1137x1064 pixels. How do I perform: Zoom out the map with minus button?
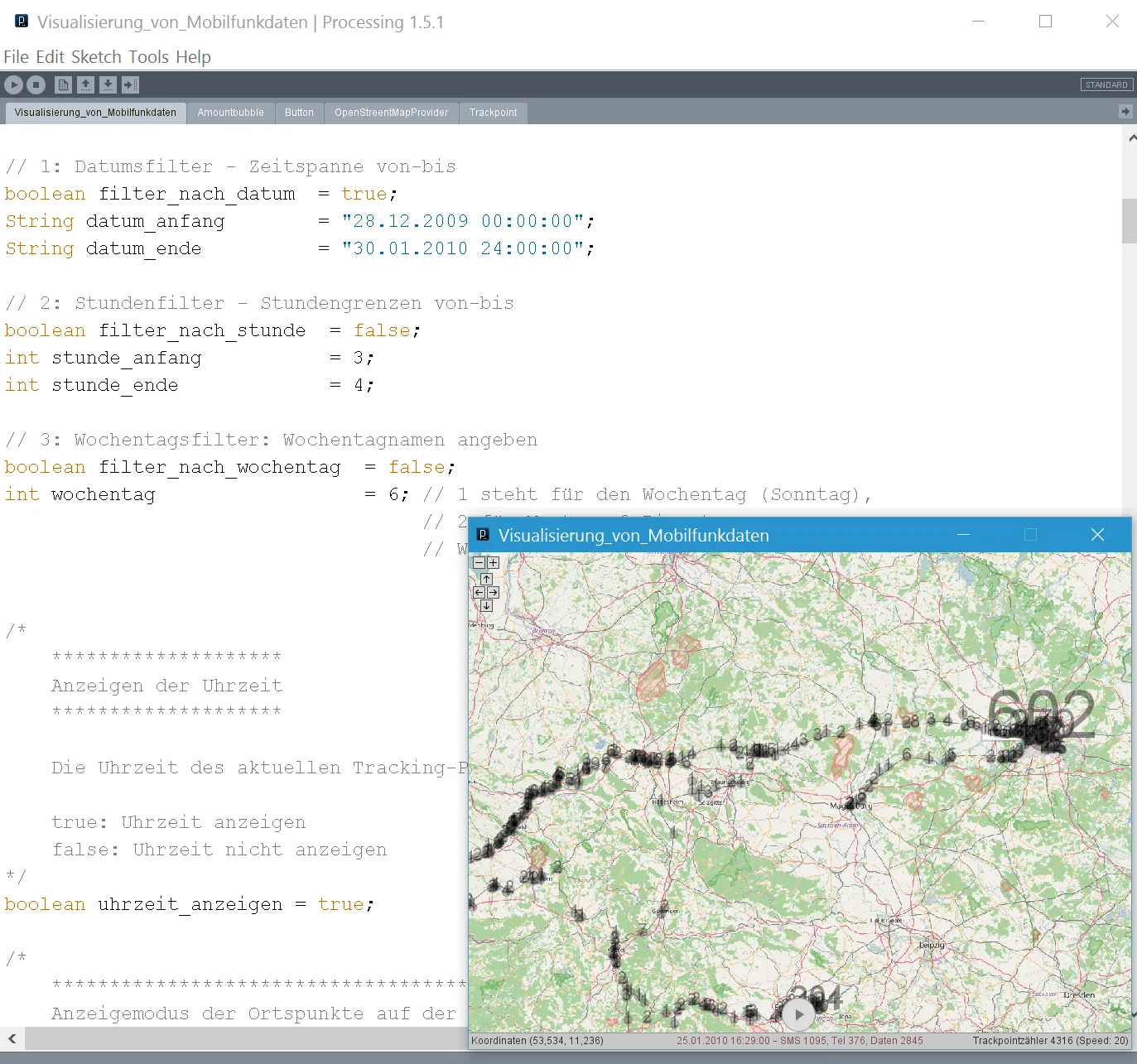pos(479,562)
